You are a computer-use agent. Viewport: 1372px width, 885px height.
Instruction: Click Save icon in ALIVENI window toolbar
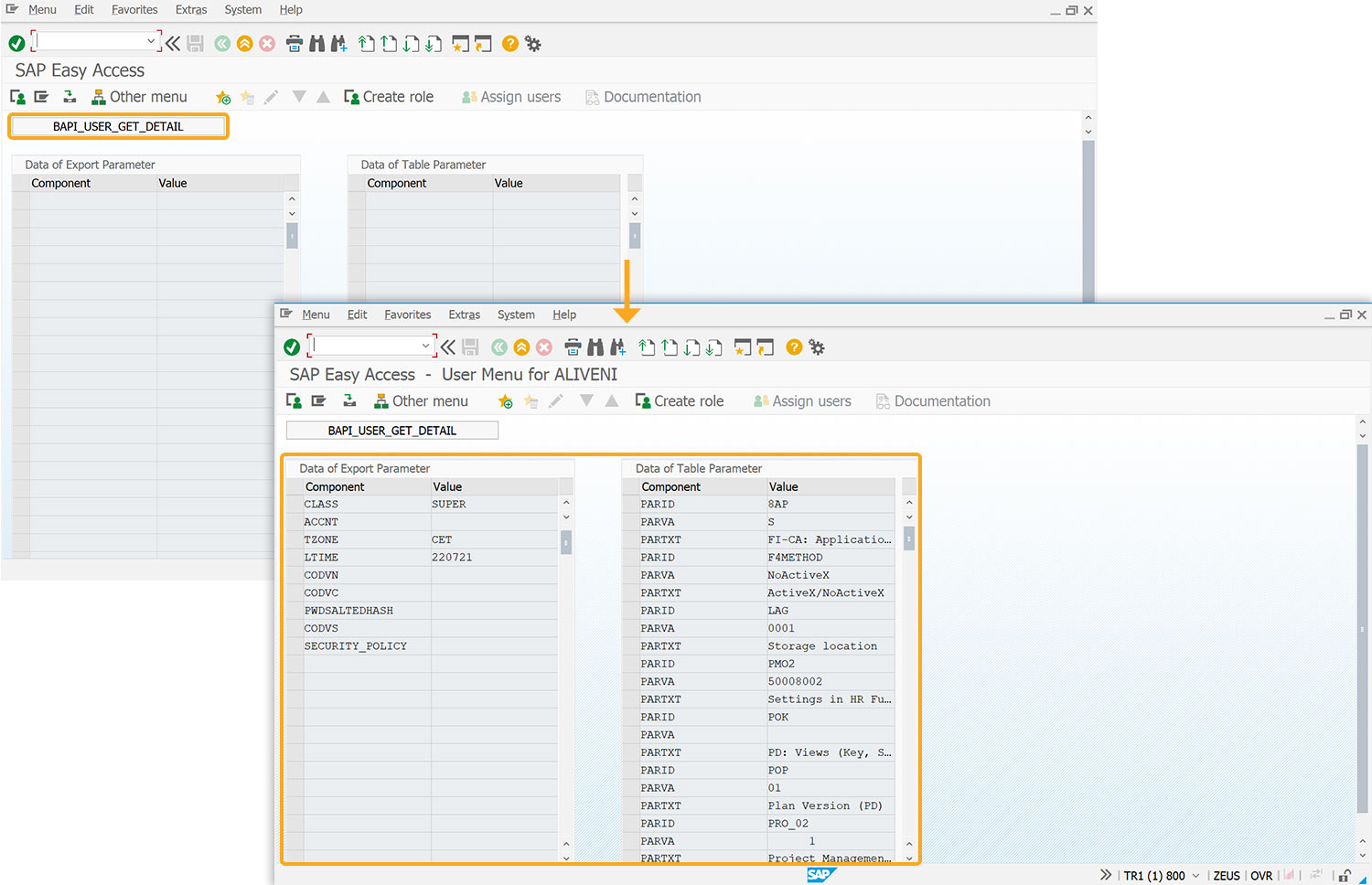(x=470, y=347)
